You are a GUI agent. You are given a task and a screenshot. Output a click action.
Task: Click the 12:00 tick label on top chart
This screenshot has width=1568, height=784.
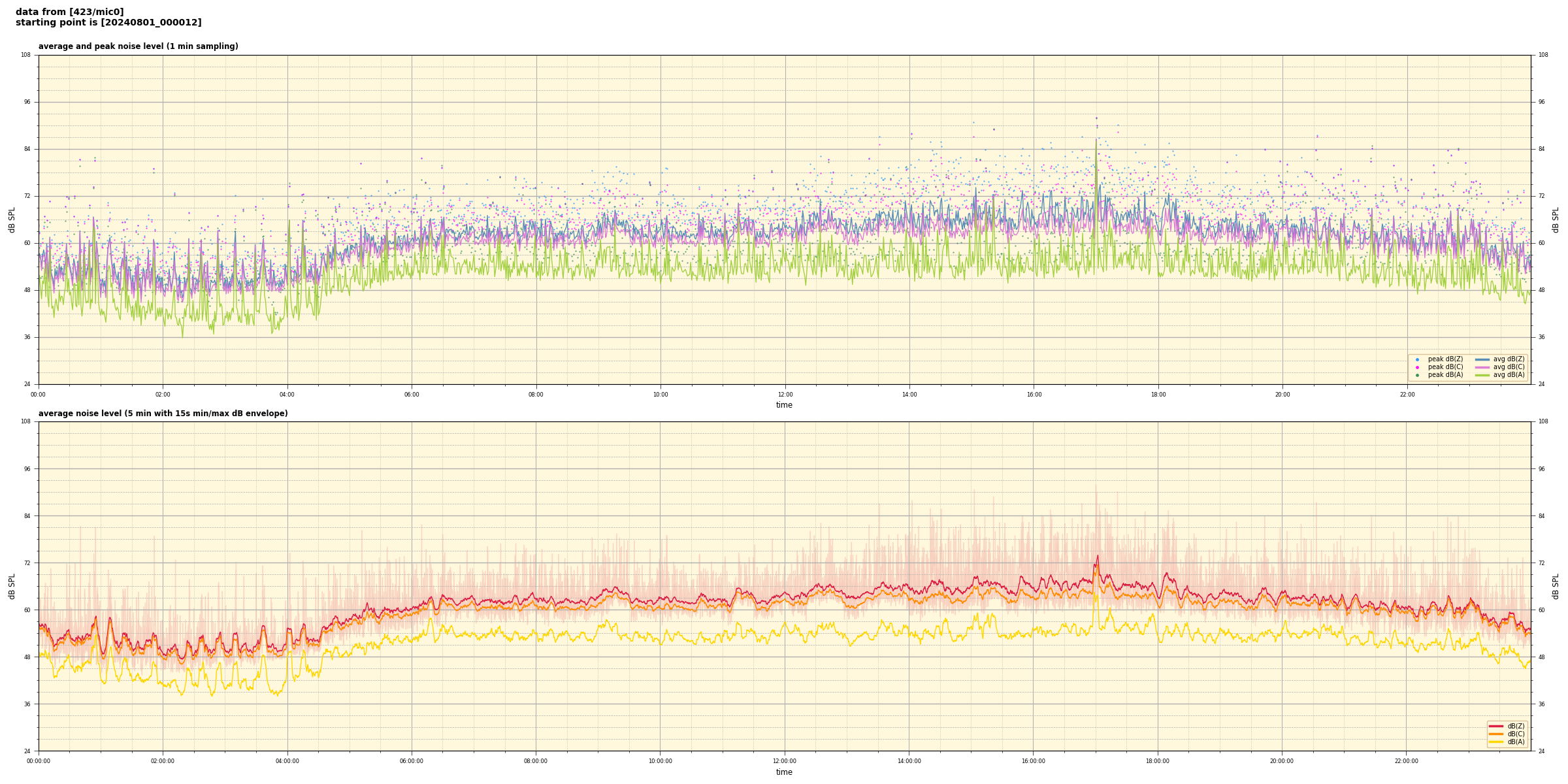[785, 395]
